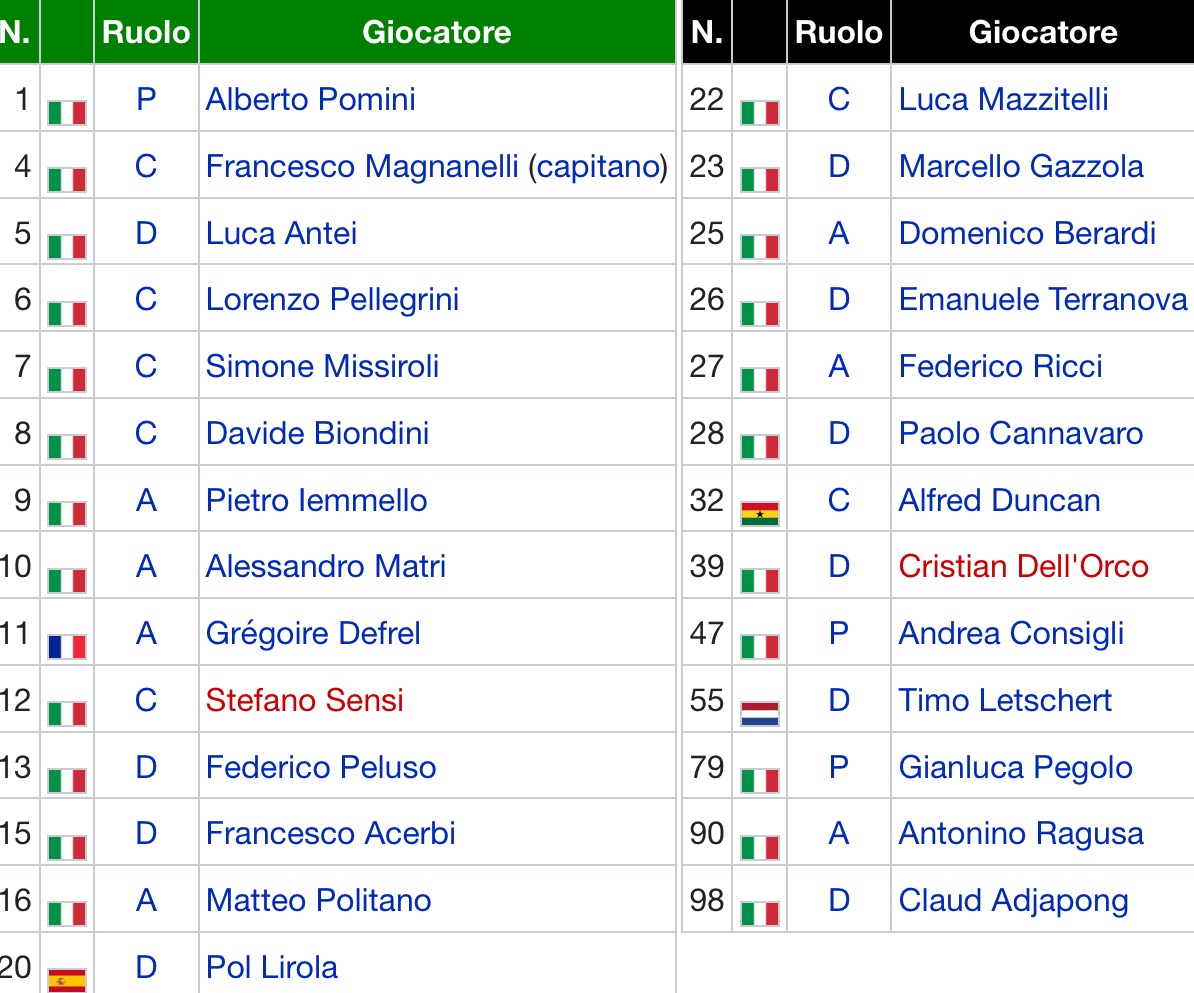
Task: Click the Italian flag beside Alberto Pomini
Action: (67, 112)
